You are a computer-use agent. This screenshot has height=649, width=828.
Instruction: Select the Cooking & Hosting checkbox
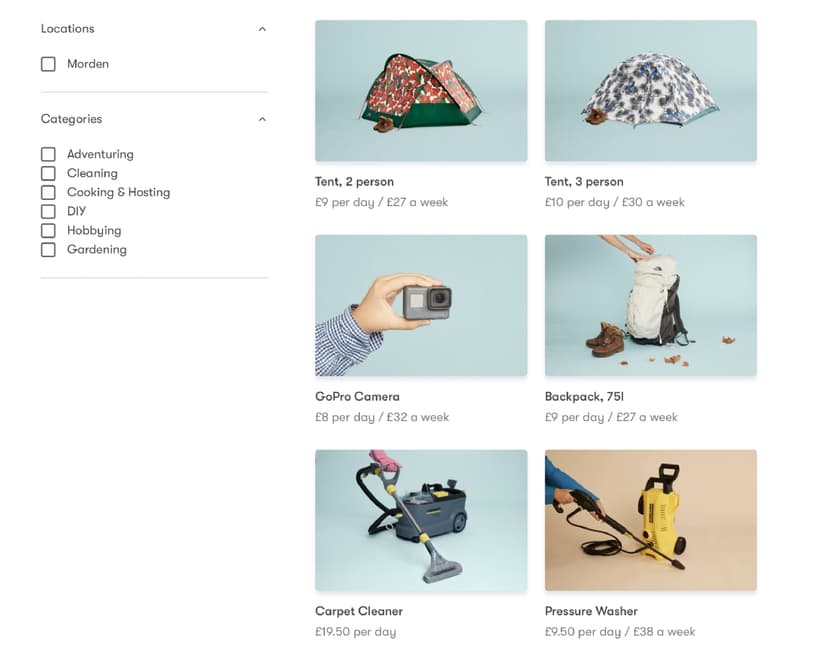tap(48, 192)
